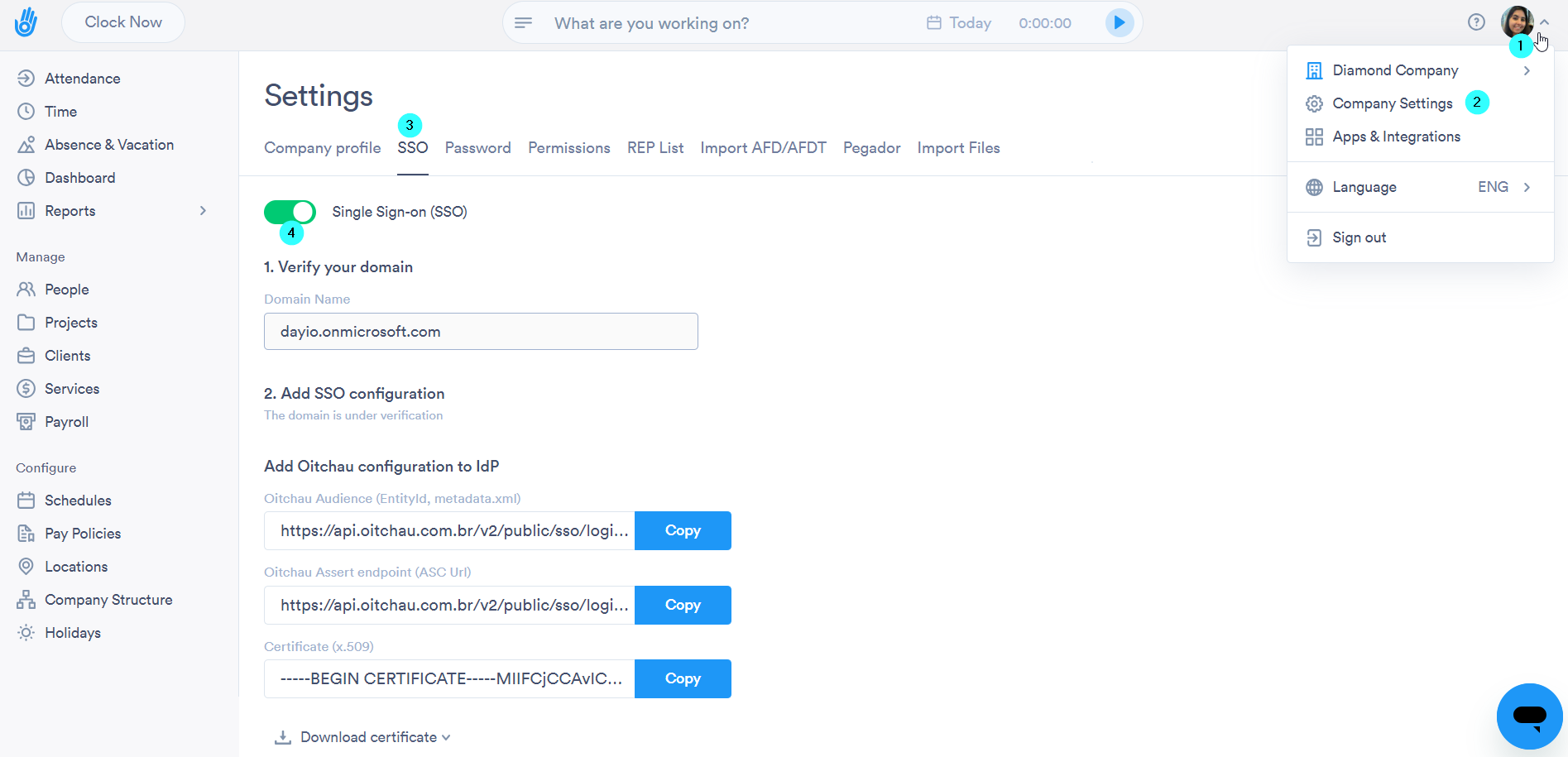Click the 0:00:00 timer display
This screenshot has width=1568, height=757.
[1045, 23]
